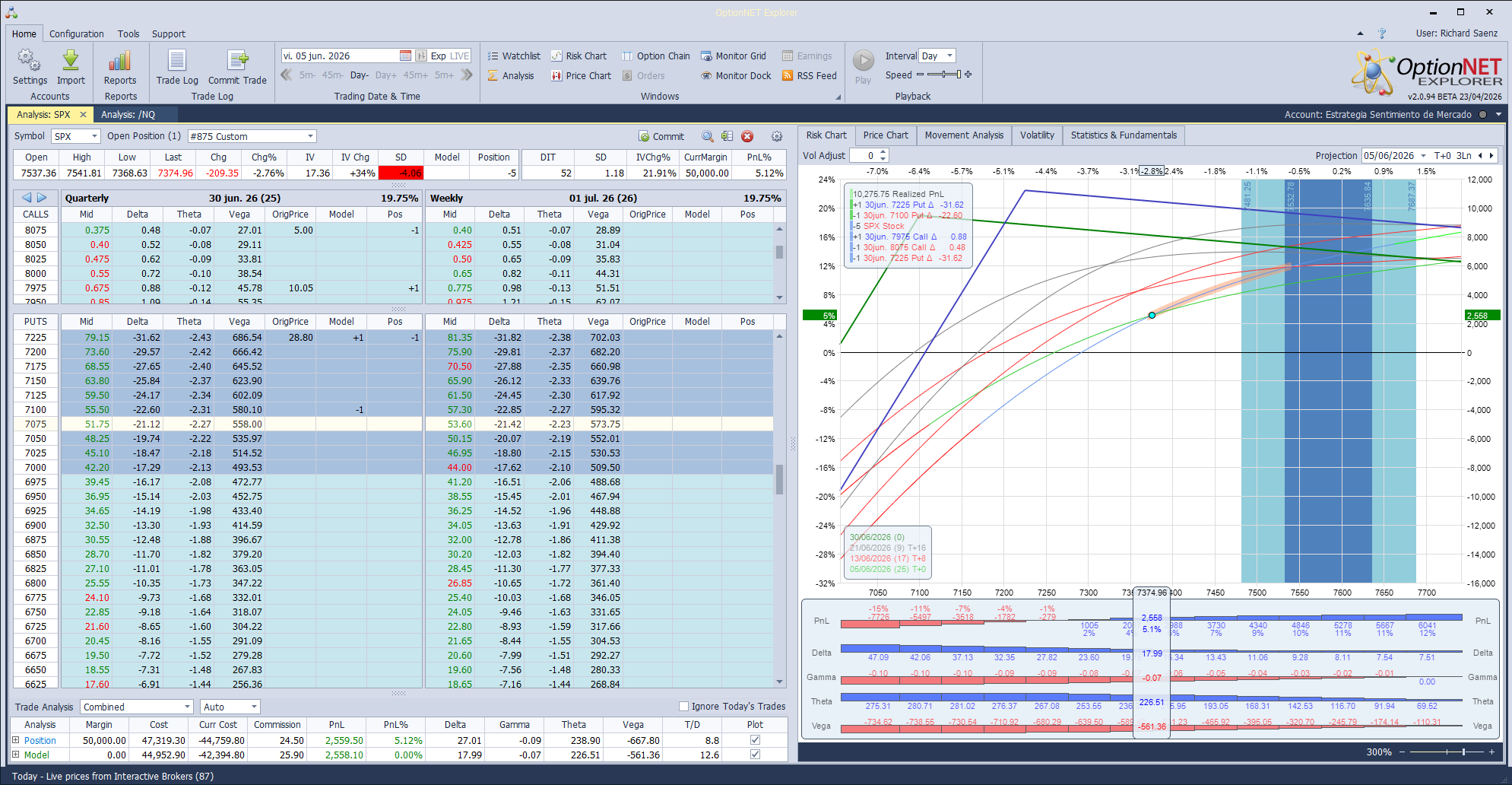The image size is (1512, 785).
Task: Toggle Plot checkbox for Position row
Action: click(755, 739)
